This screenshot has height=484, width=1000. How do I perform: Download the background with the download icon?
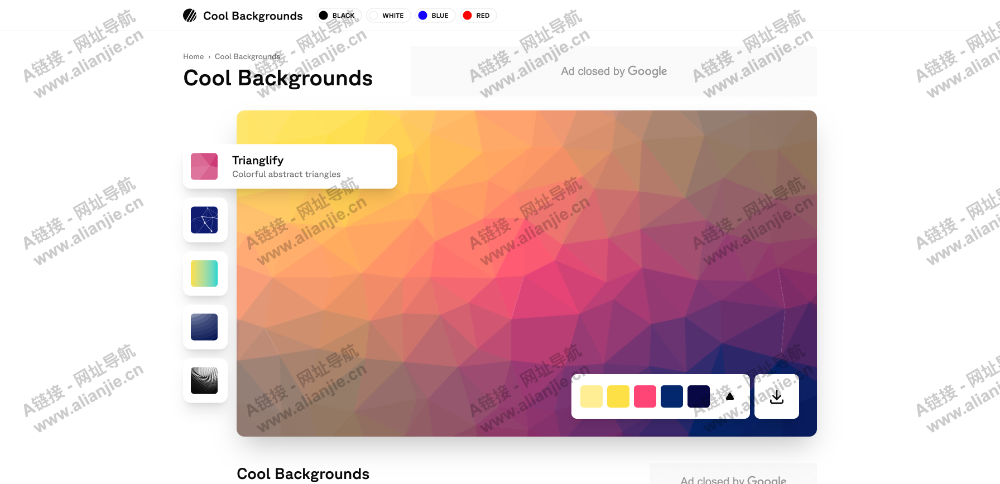[x=776, y=397]
